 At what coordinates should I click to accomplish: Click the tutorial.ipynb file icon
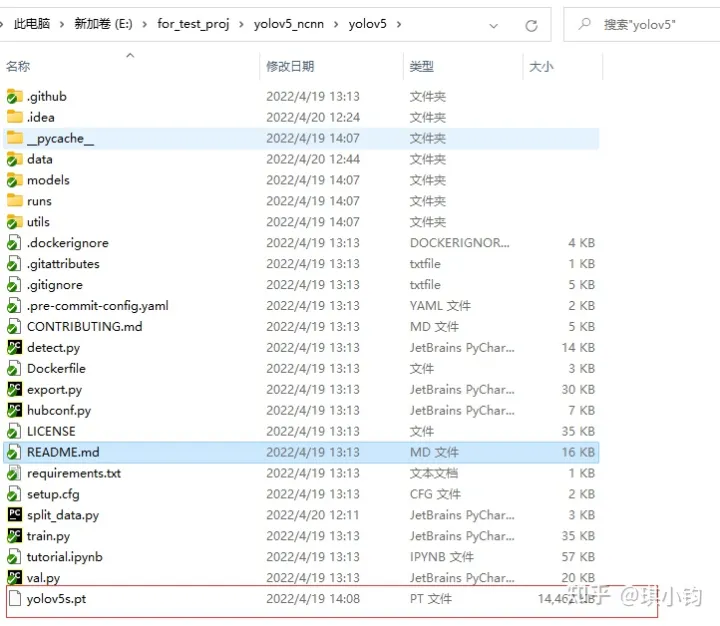[14, 557]
